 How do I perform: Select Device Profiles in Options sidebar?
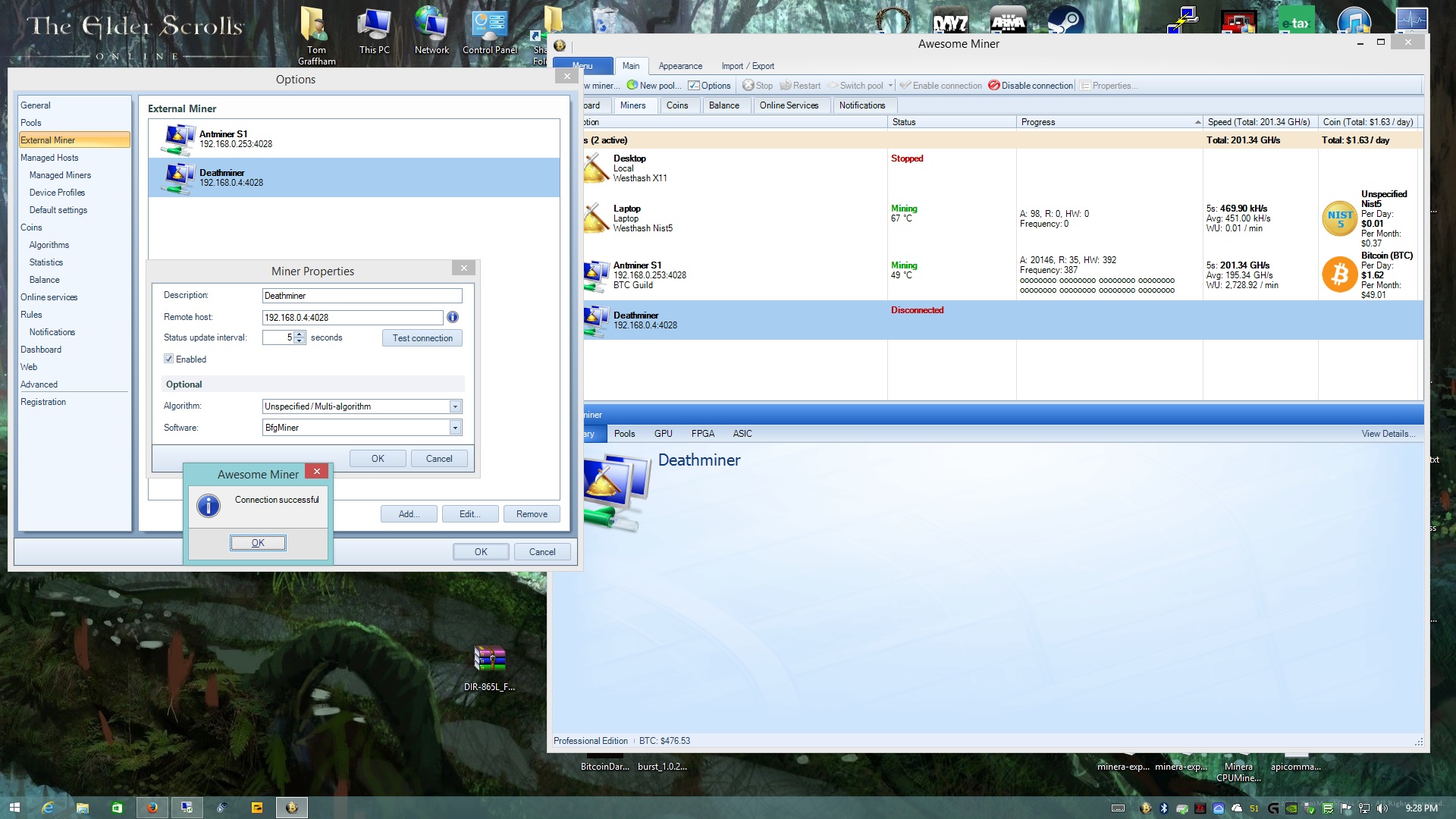tap(57, 193)
